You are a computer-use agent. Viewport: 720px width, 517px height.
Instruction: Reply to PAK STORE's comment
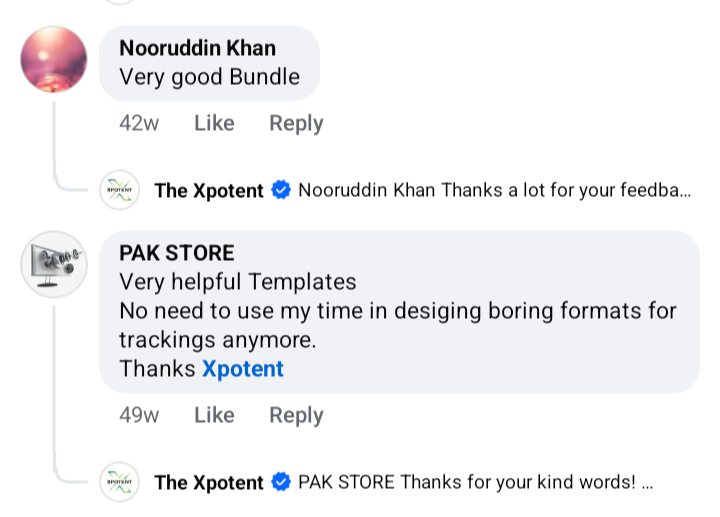296,415
